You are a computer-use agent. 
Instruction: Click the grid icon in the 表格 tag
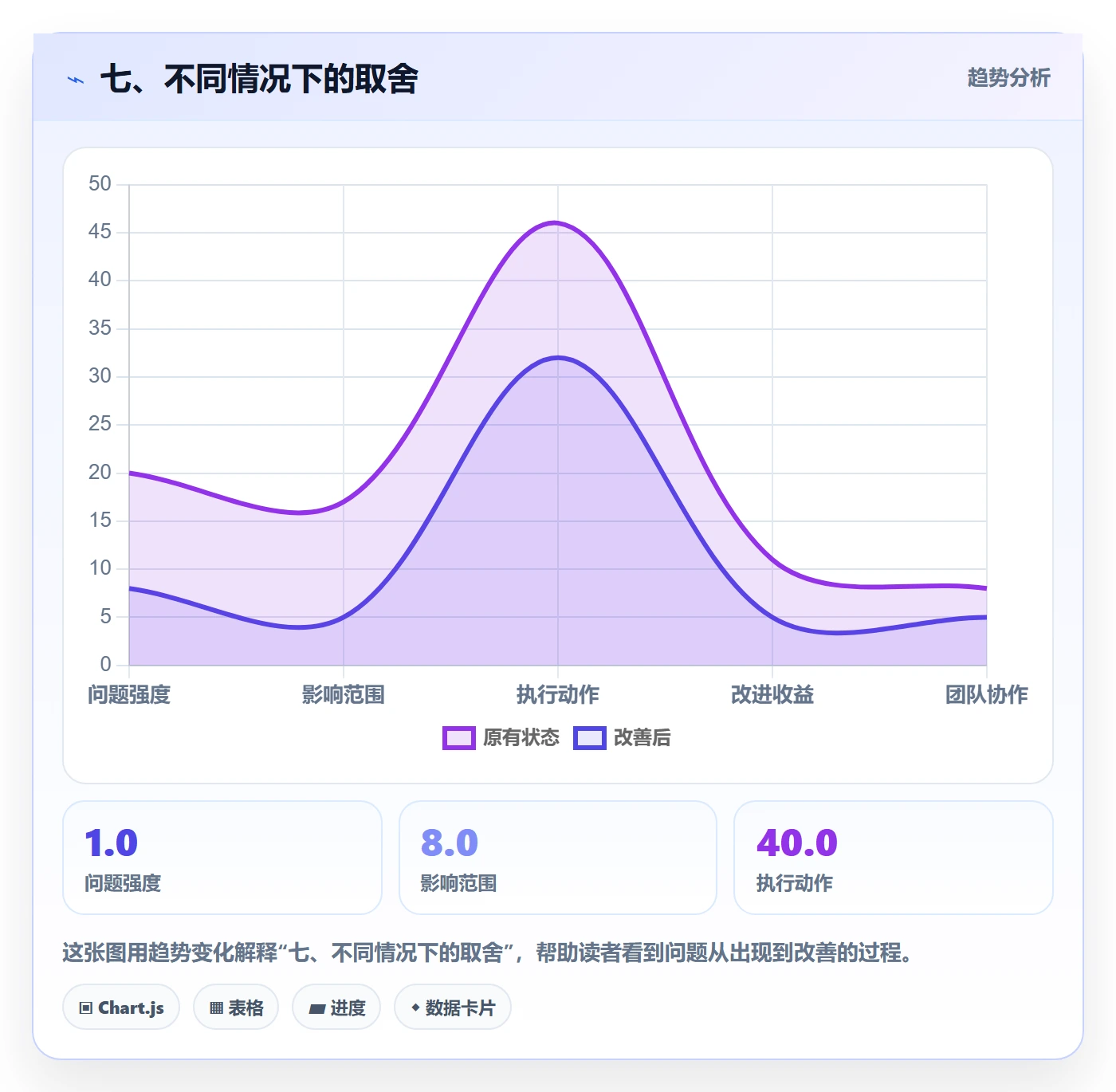coord(216,1008)
